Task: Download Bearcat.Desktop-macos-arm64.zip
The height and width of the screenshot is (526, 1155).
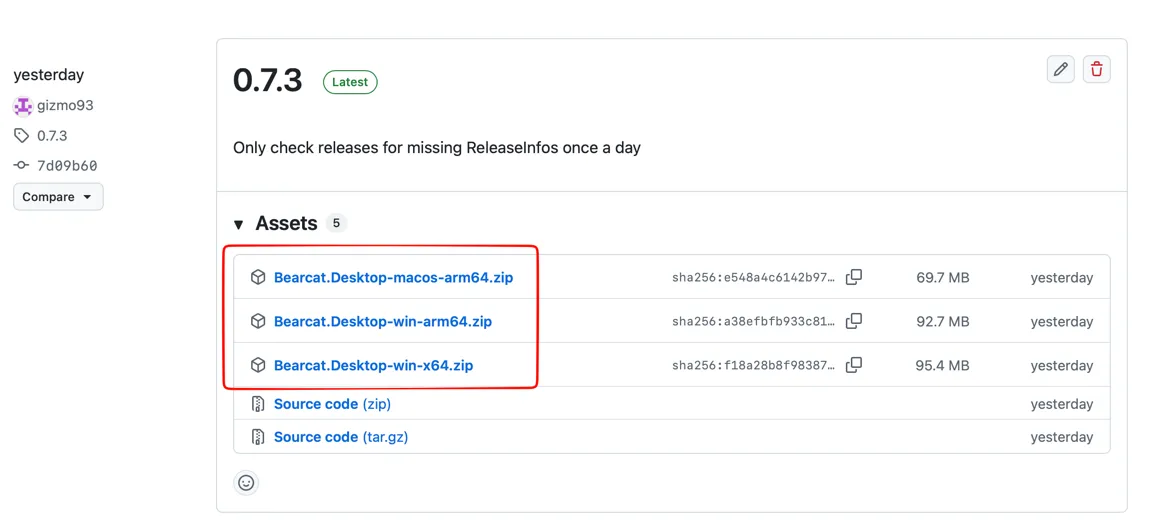Action: pos(393,278)
